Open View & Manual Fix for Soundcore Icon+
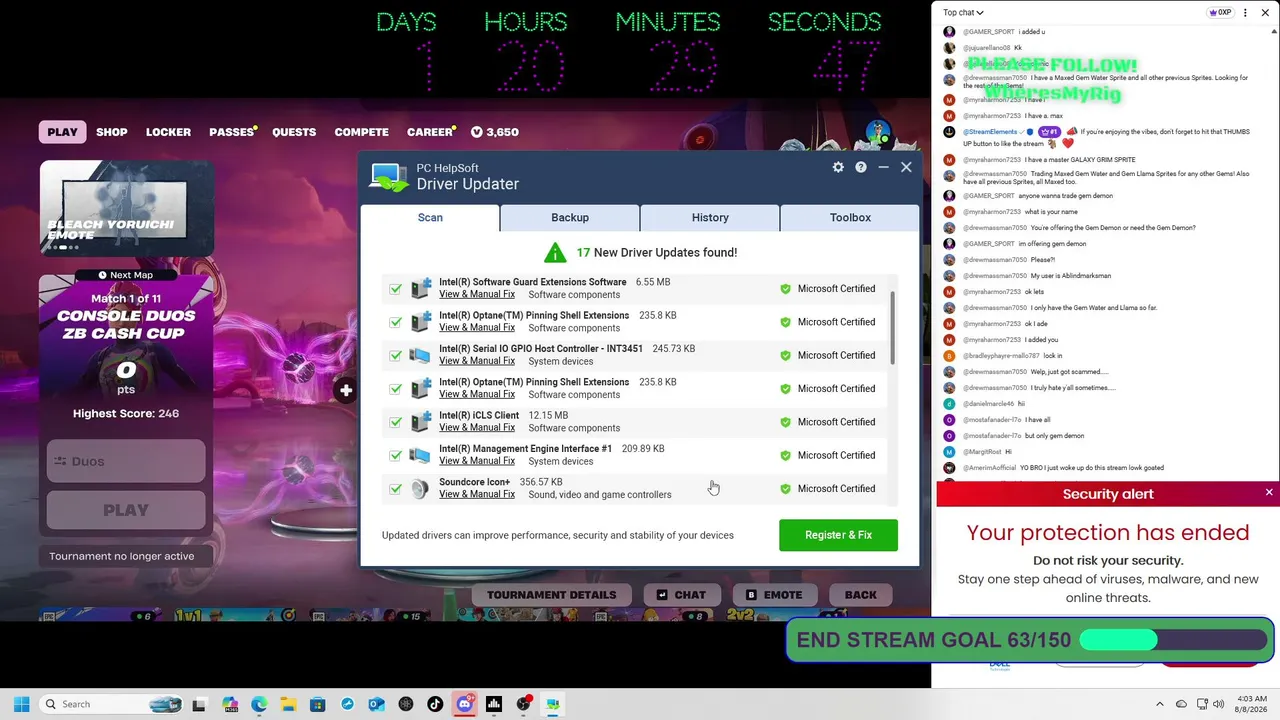Screen dimensions: 1280x720 (477, 495)
